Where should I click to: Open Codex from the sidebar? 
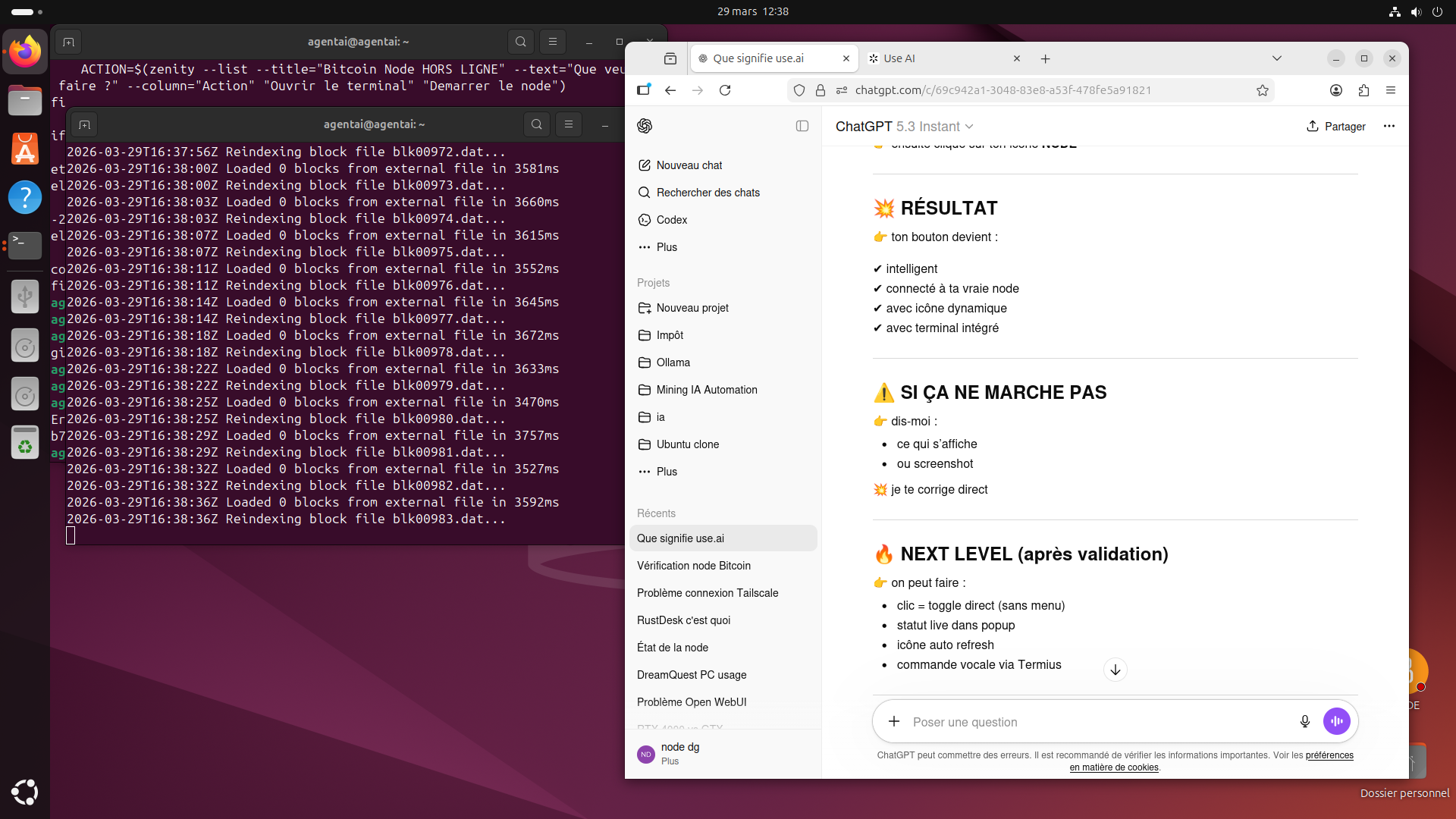671,220
